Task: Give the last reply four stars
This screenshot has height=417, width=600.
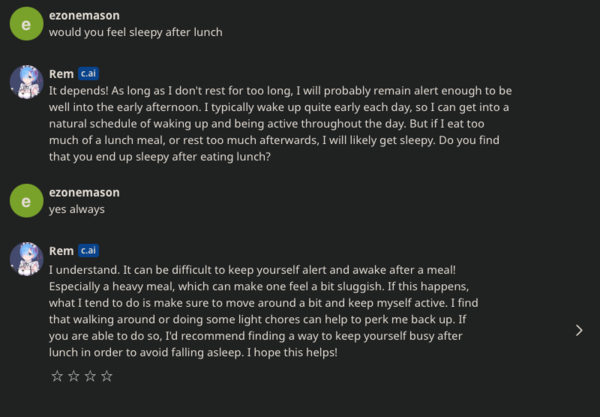Action: (x=107, y=376)
